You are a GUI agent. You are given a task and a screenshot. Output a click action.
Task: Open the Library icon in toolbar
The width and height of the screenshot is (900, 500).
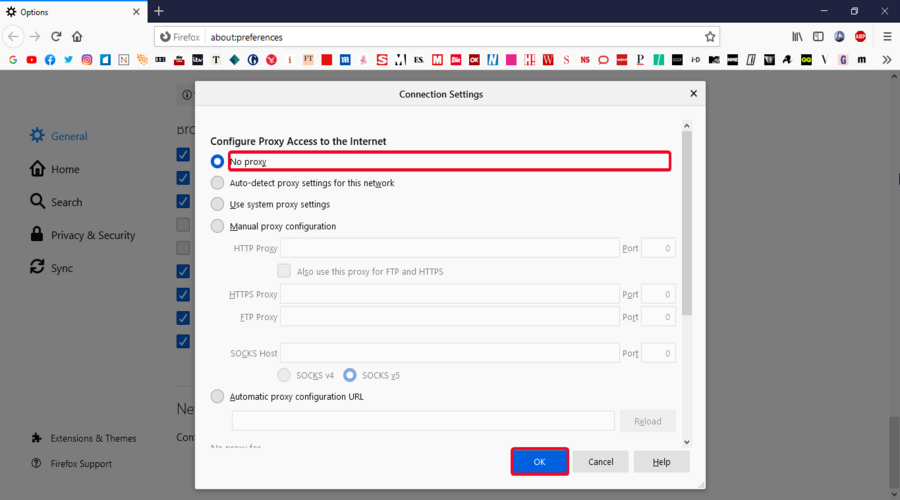(x=797, y=37)
